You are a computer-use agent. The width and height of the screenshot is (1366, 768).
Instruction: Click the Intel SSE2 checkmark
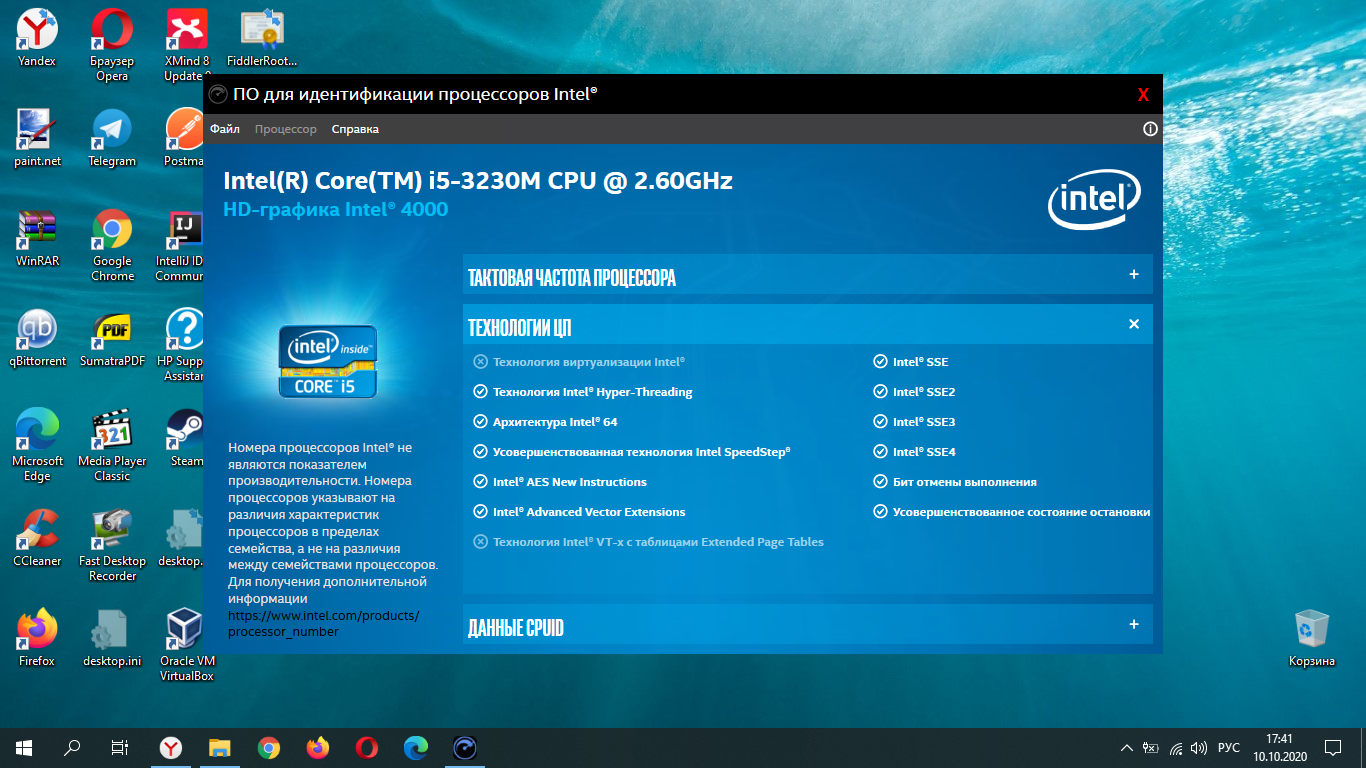tap(880, 392)
